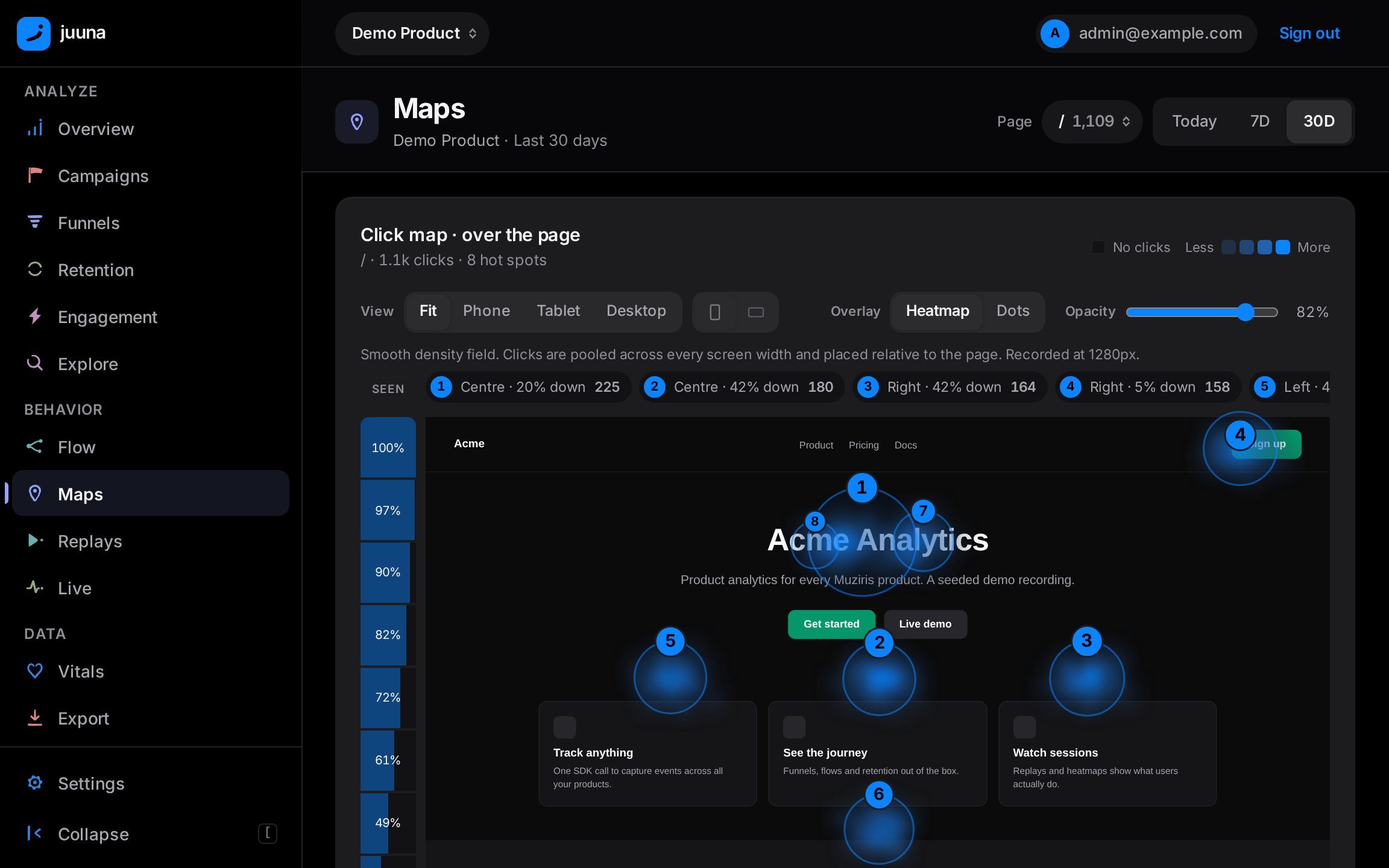This screenshot has height=868, width=1389.
Task: Click the admin@example.com account label
Action: pyautogui.click(x=1161, y=34)
